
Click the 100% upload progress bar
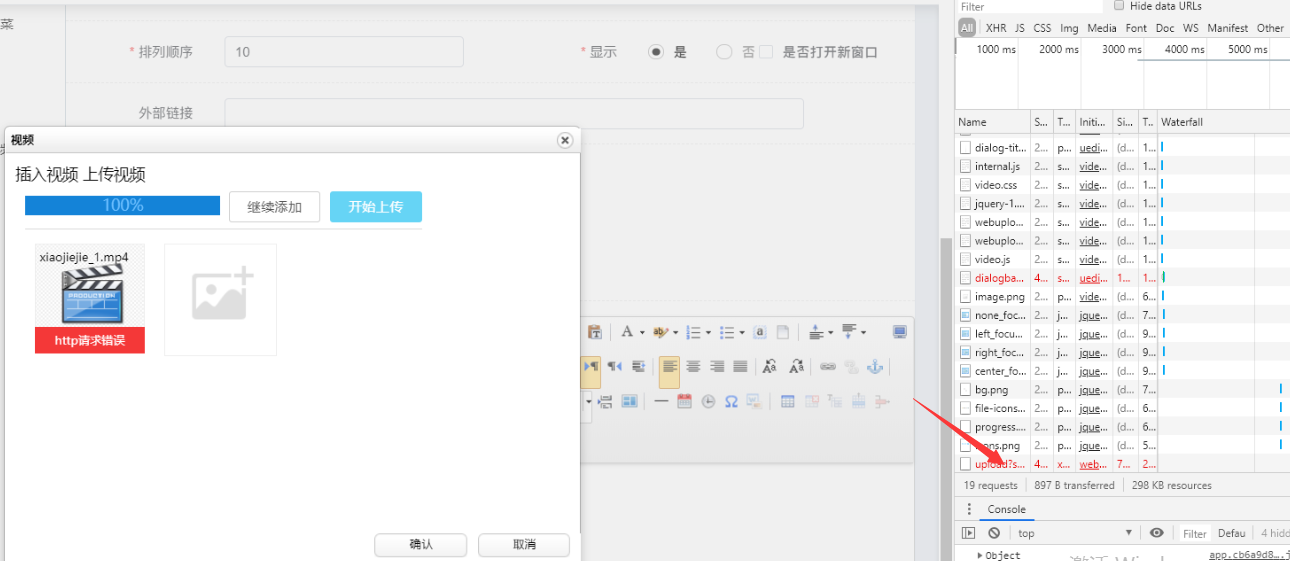(122, 205)
